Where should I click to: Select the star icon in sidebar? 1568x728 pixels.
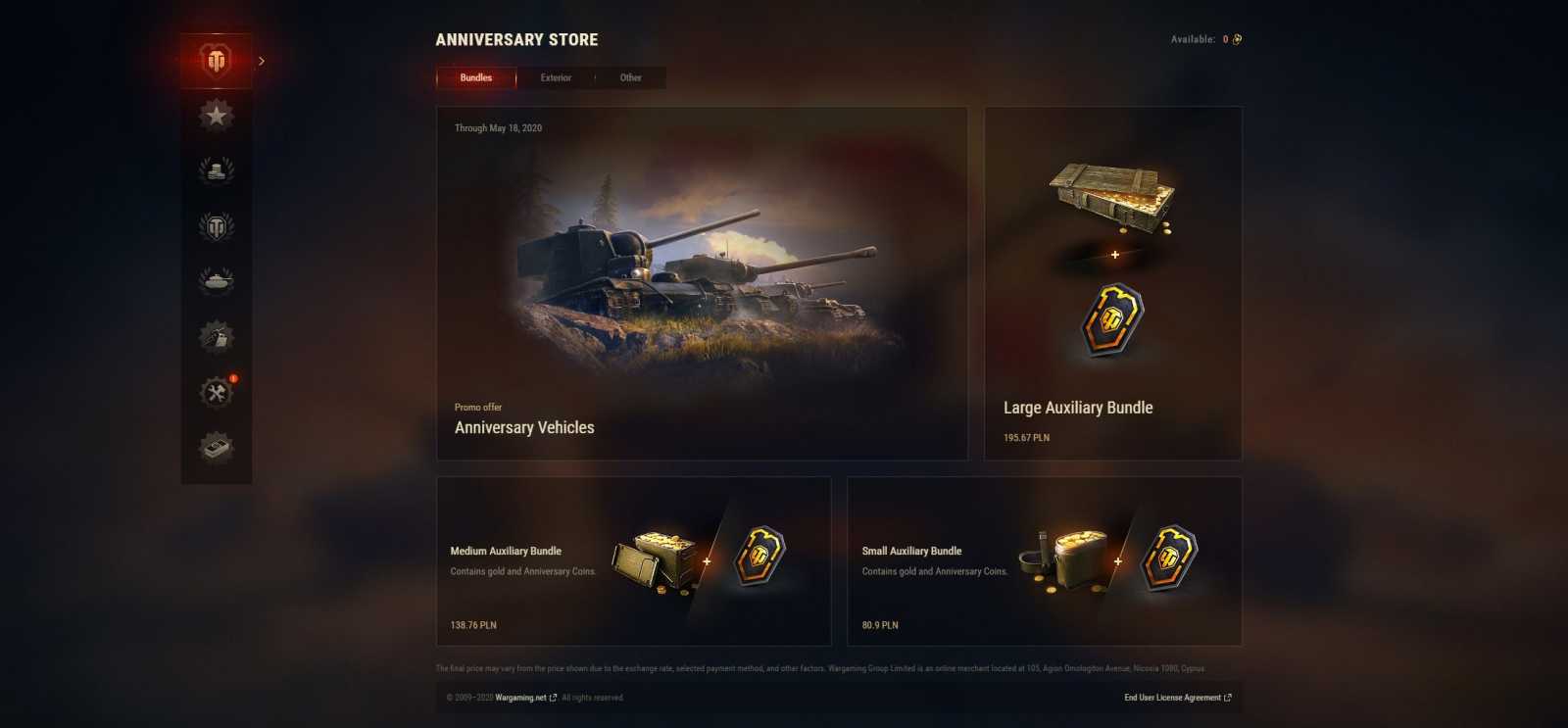pyautogui.click(x=217, y=116)
